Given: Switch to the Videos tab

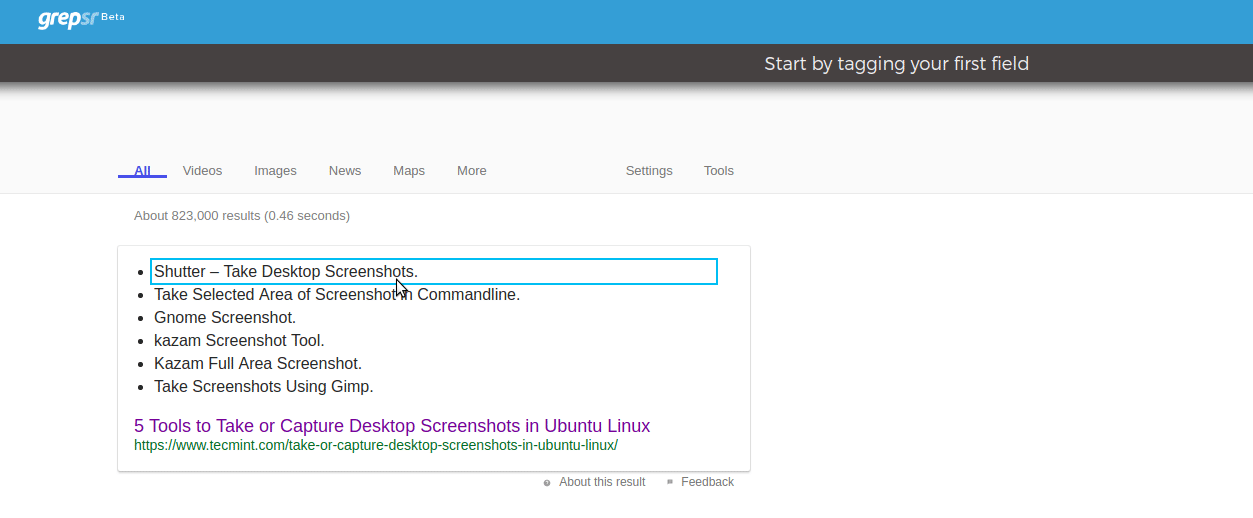Looking at the screenshot, I should click(202, 171).
